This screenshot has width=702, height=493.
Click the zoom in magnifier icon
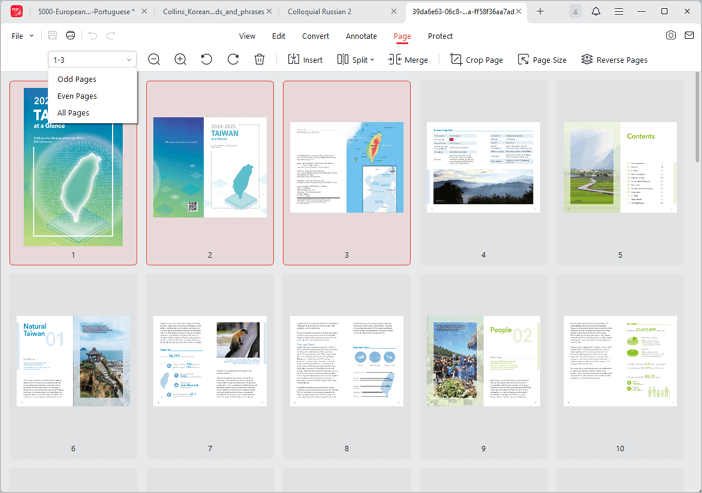click(x=180, y=60)
